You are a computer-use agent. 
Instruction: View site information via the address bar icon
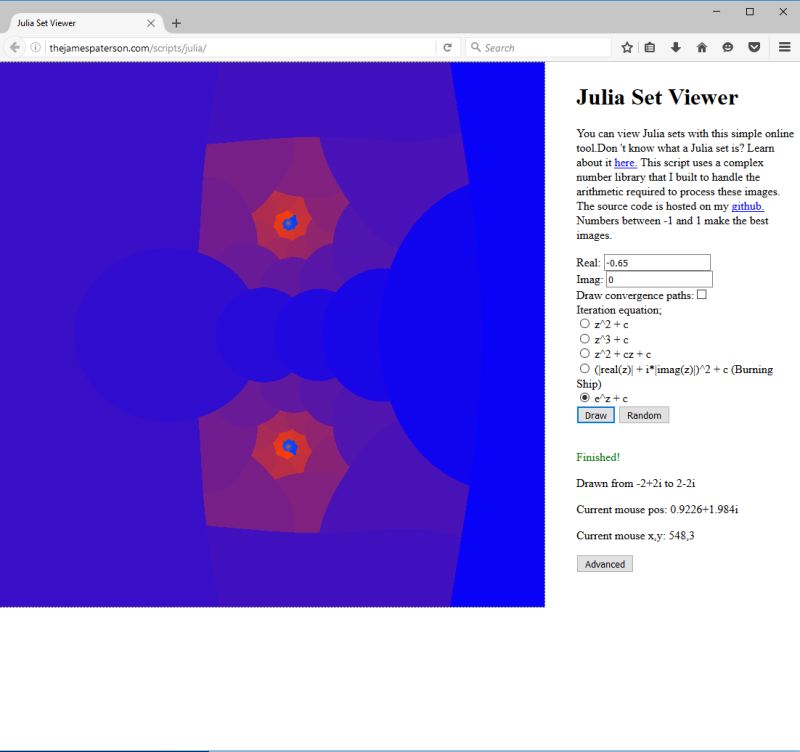click(x=35, y=46)
